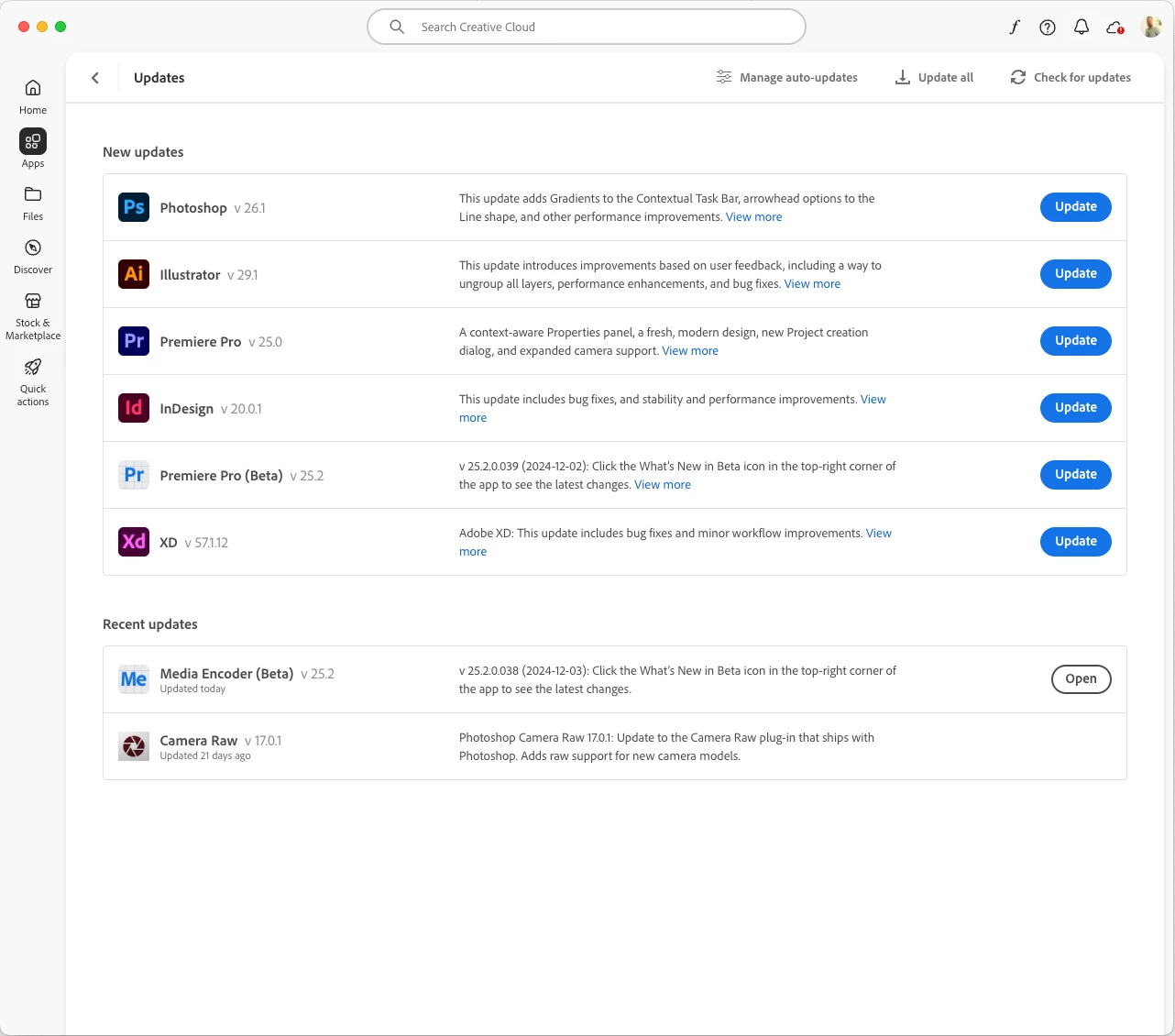View more about the InDesign update
This screenshot has width=1175, height=1036.
point(873,400)
